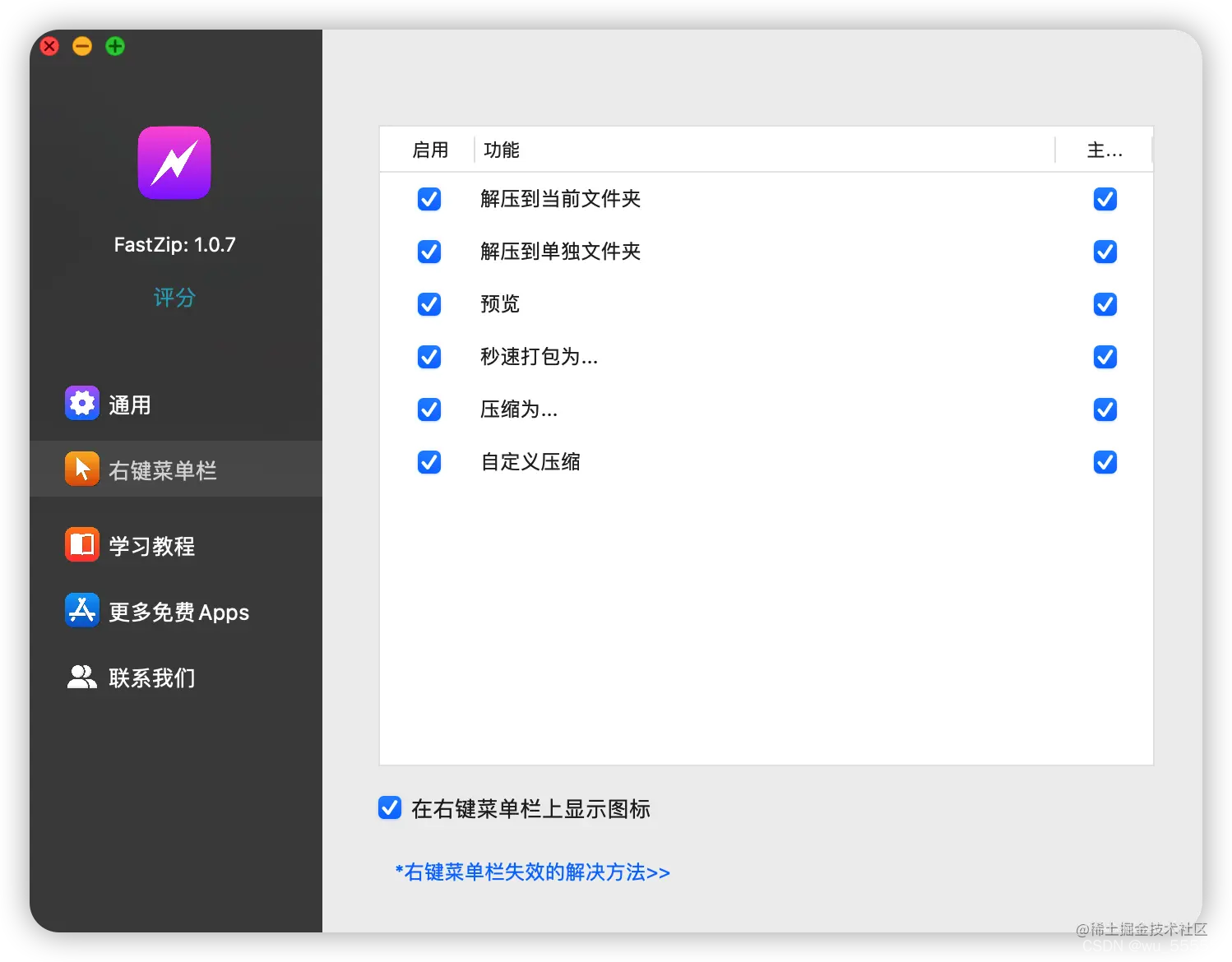The height and width of the screenshot is (962, 1232).
Task: Click the 启用 column header
Action: coord(431,150)
